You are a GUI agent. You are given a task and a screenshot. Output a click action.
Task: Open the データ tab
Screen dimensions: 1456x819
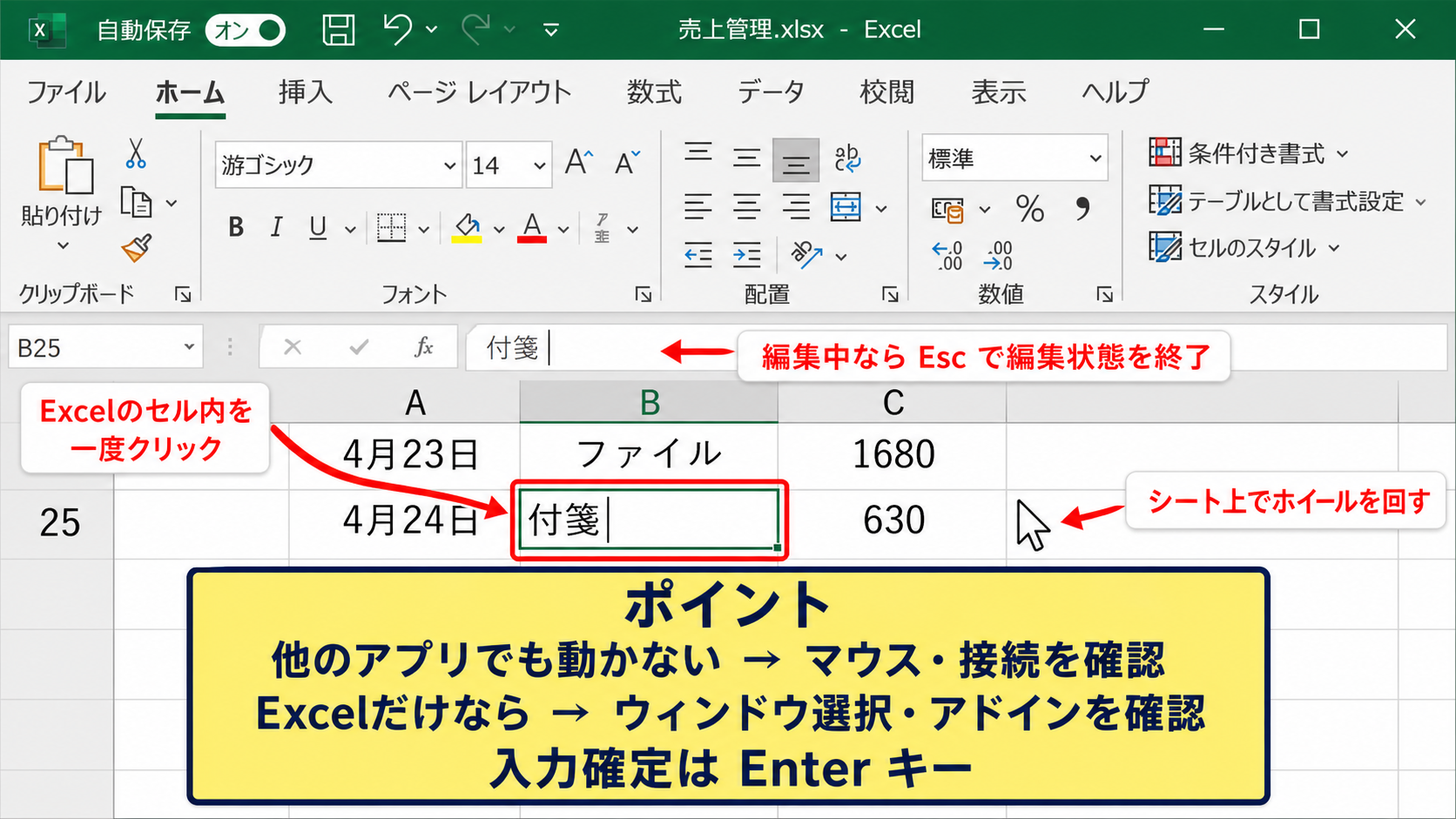(x=771, y=91)
